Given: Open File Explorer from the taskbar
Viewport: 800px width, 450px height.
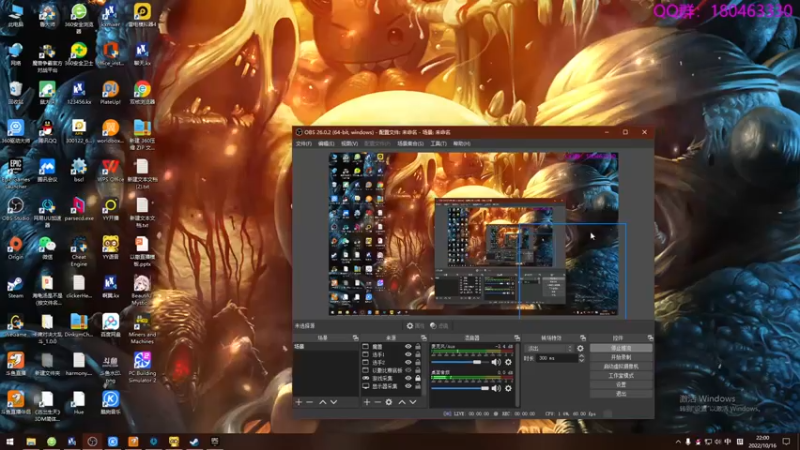Looking at the screenshot, I should click(x=31, y=441).
